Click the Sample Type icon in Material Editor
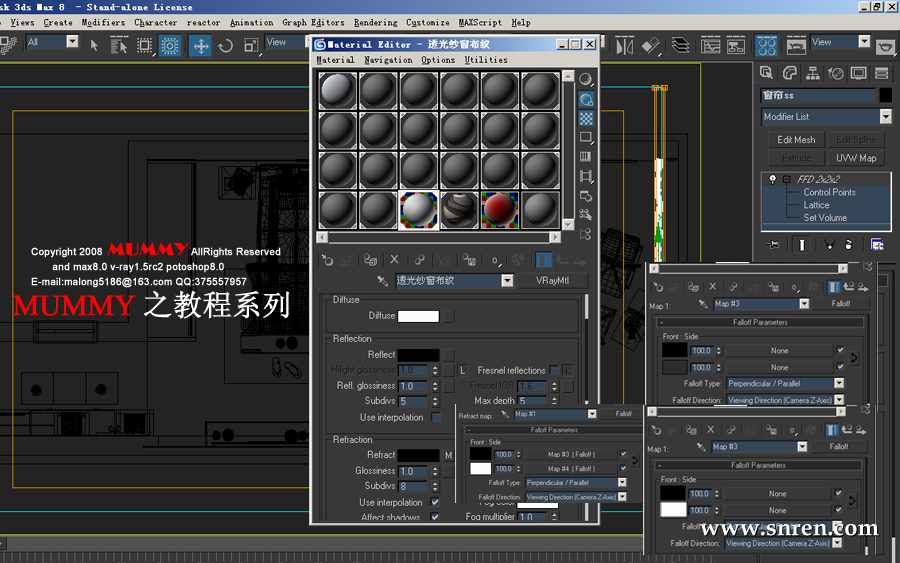Viewport: 900px width, 563px height. point(585,79)
